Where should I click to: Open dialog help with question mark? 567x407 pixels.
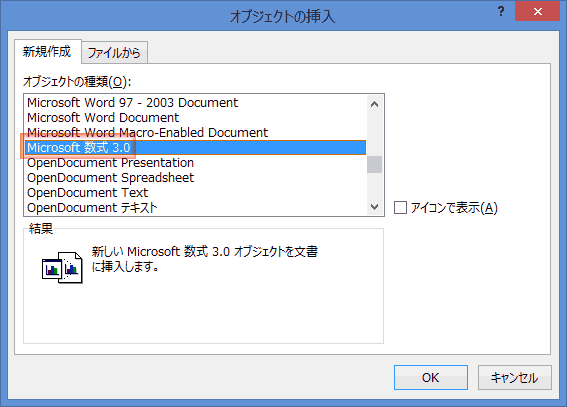[501, 12]
